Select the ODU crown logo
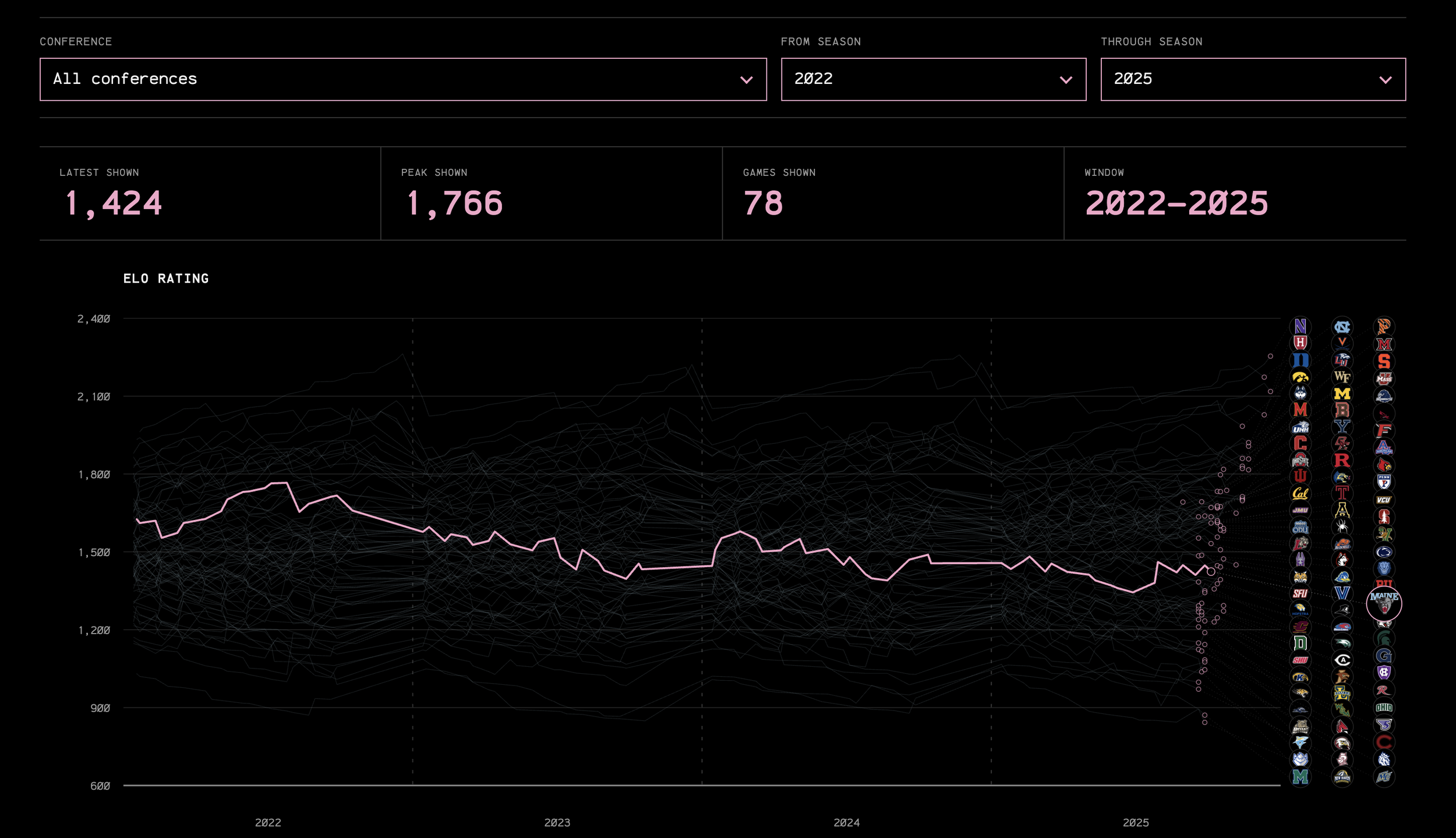 [x=1300, y=527]
